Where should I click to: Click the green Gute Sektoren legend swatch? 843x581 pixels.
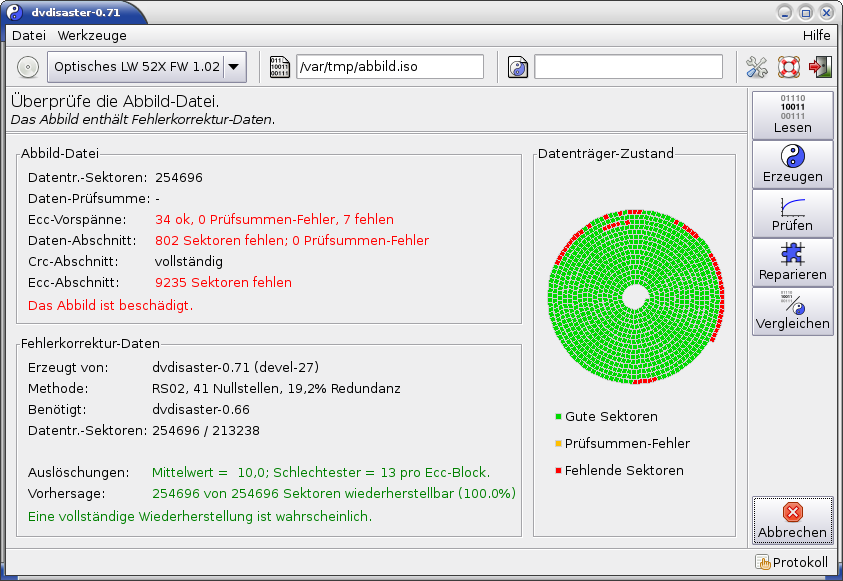tap(558, 417)
